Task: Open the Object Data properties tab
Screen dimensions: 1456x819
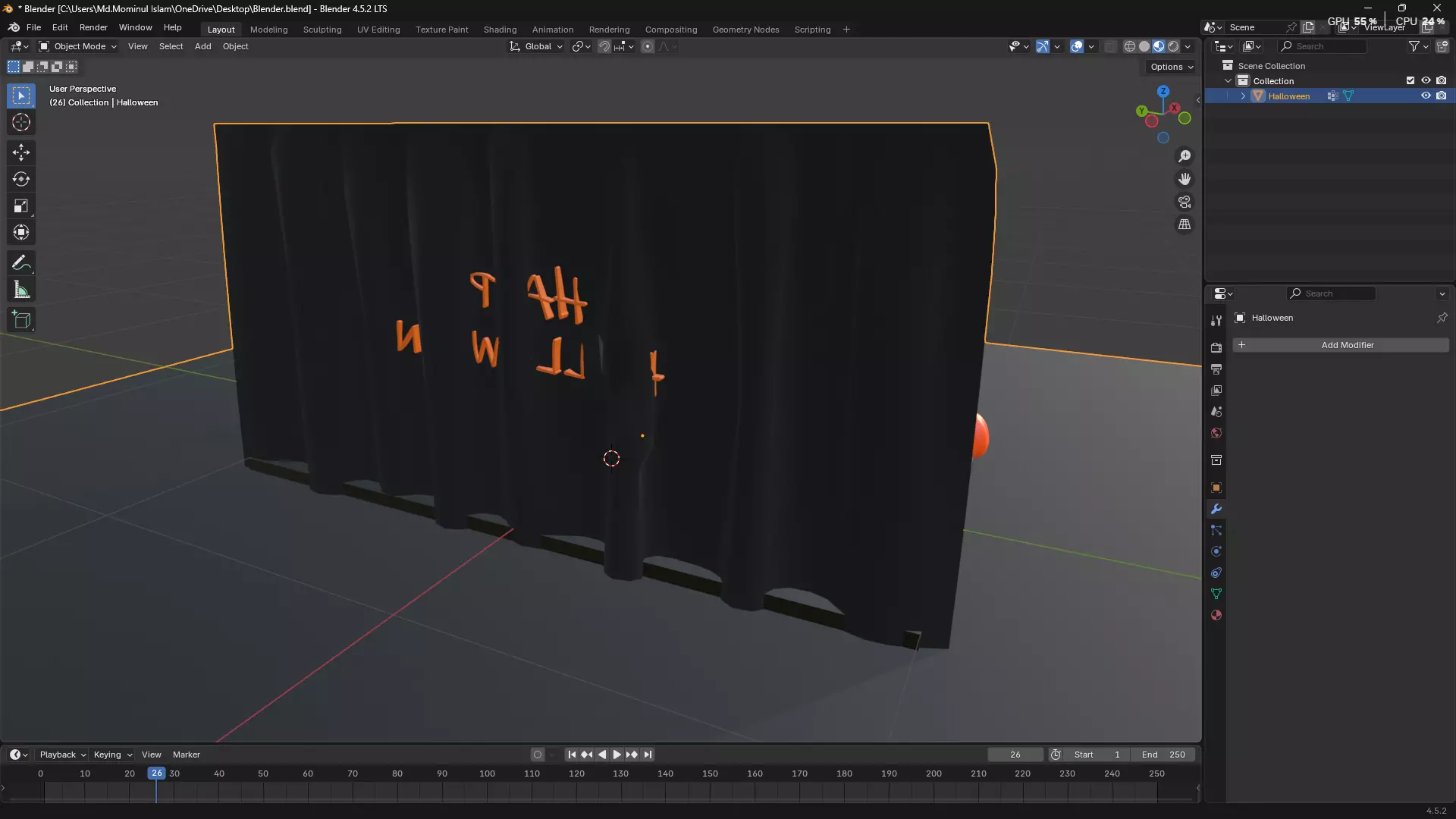Action: tap(1216, 594)
